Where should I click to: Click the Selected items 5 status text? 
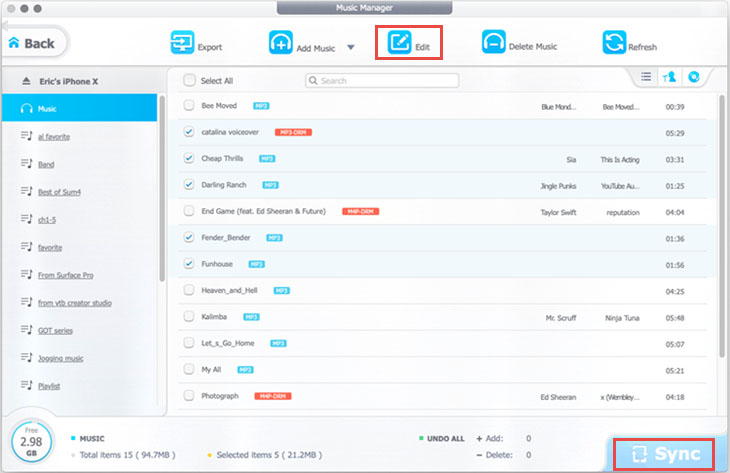269,455
